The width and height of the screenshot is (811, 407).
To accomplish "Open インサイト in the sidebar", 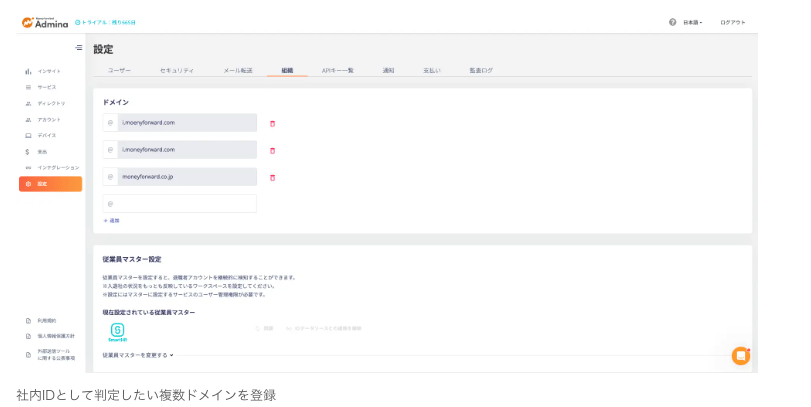I will (x=43, y=71).
